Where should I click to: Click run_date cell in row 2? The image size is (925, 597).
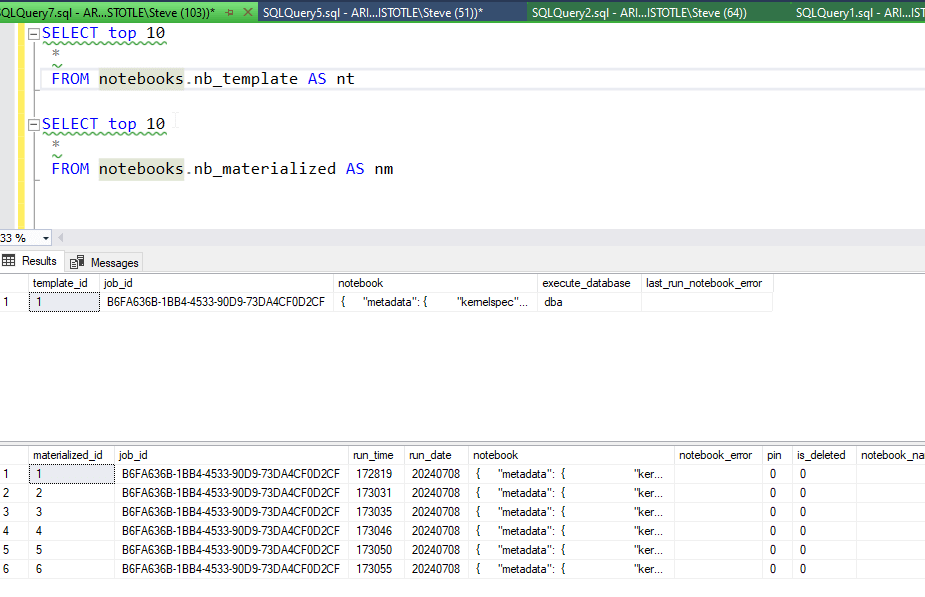tap(437, 493)
